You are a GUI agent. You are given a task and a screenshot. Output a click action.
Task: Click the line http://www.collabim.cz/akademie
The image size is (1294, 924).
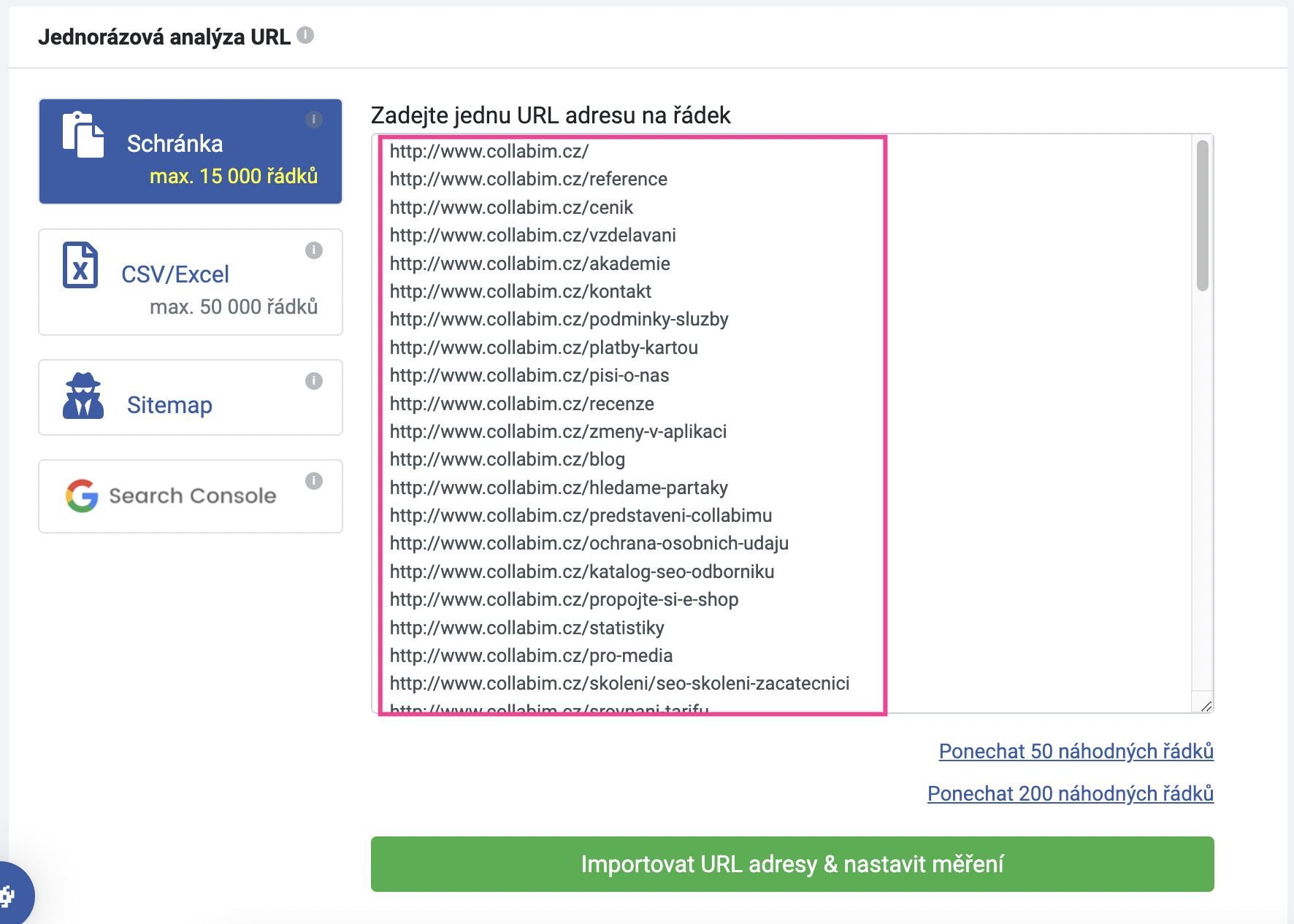click(x=530, y=263)
